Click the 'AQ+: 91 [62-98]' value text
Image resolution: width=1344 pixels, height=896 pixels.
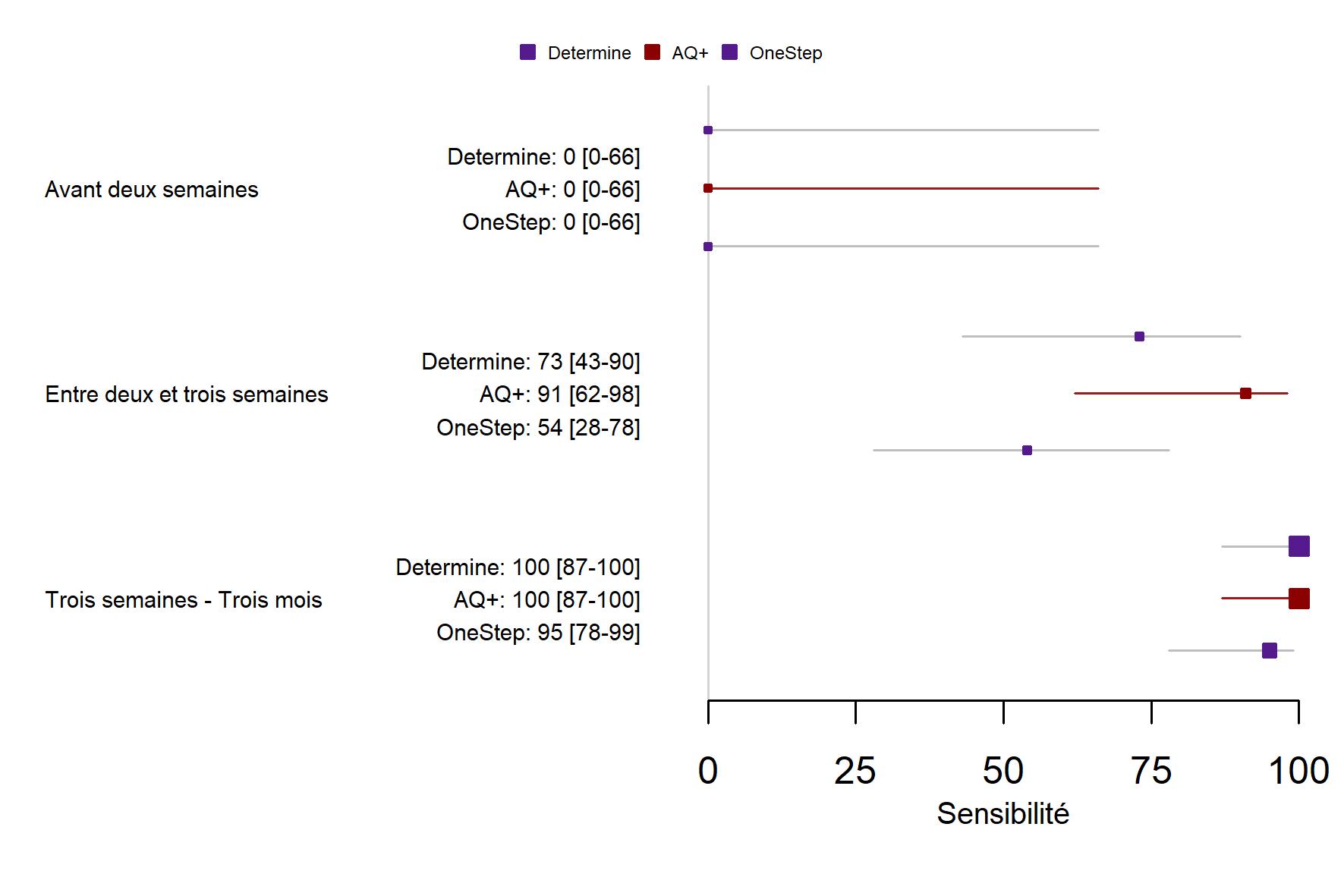559,395
